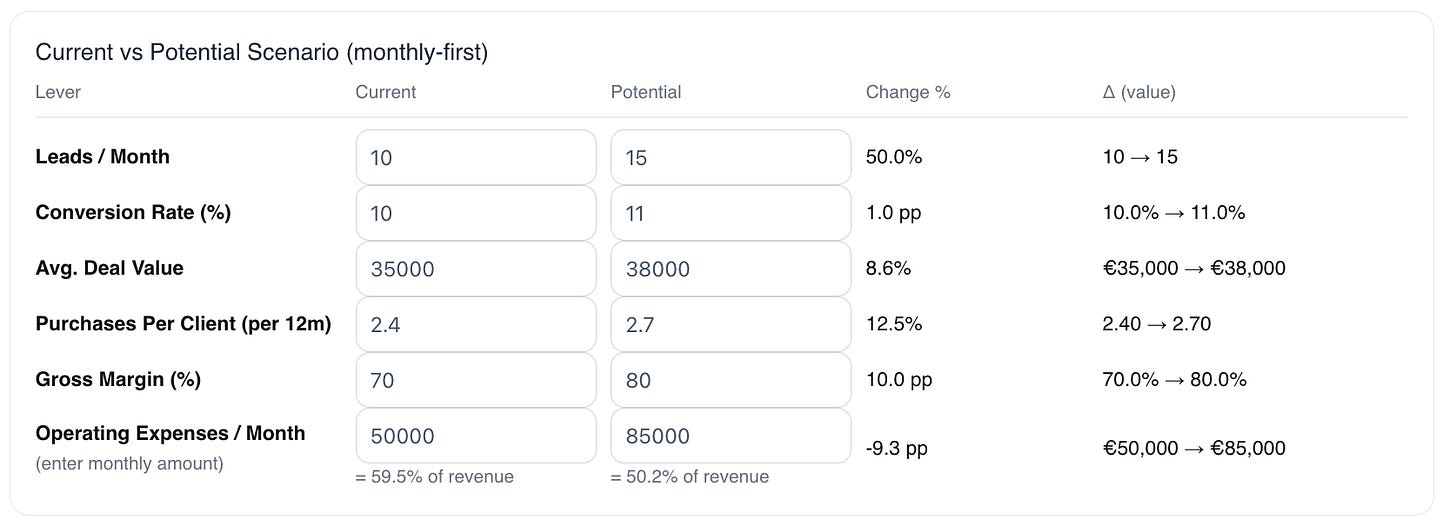The height and width of the screenshot is (532, 1456).
Task: Click the "Lever" column header
Action: [58, 92]
